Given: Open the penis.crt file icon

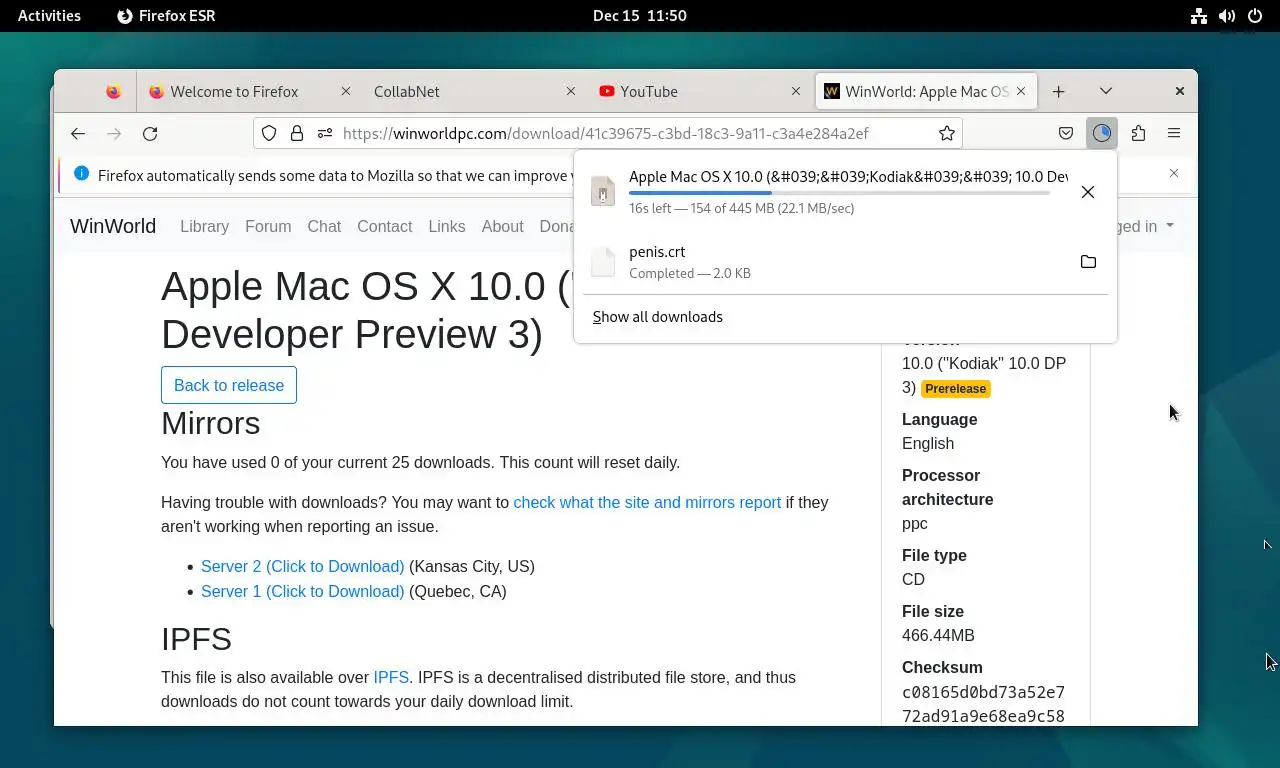Looking at the screenshot, I should click(x=603, y=262).
